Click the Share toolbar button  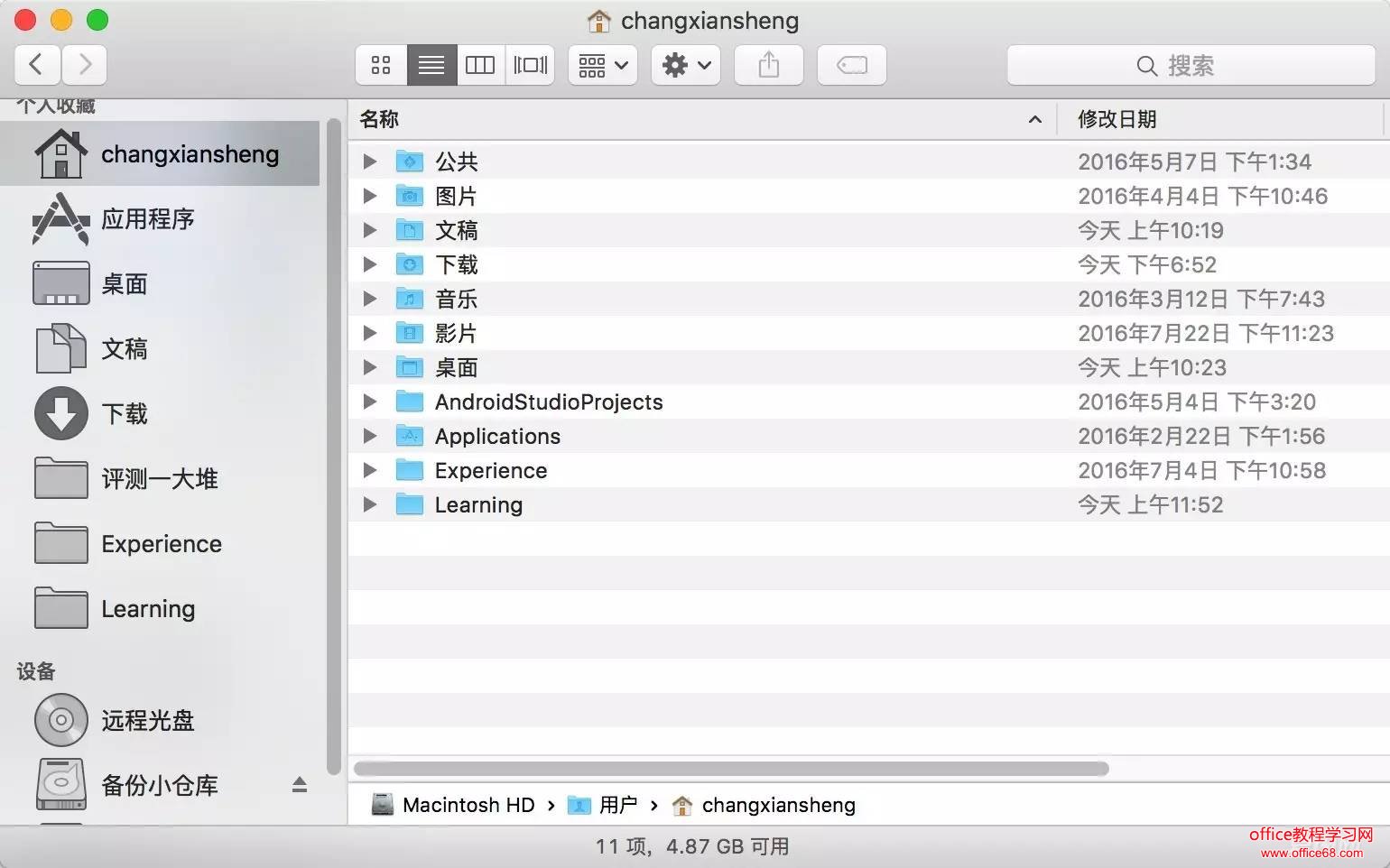(769, 65)
